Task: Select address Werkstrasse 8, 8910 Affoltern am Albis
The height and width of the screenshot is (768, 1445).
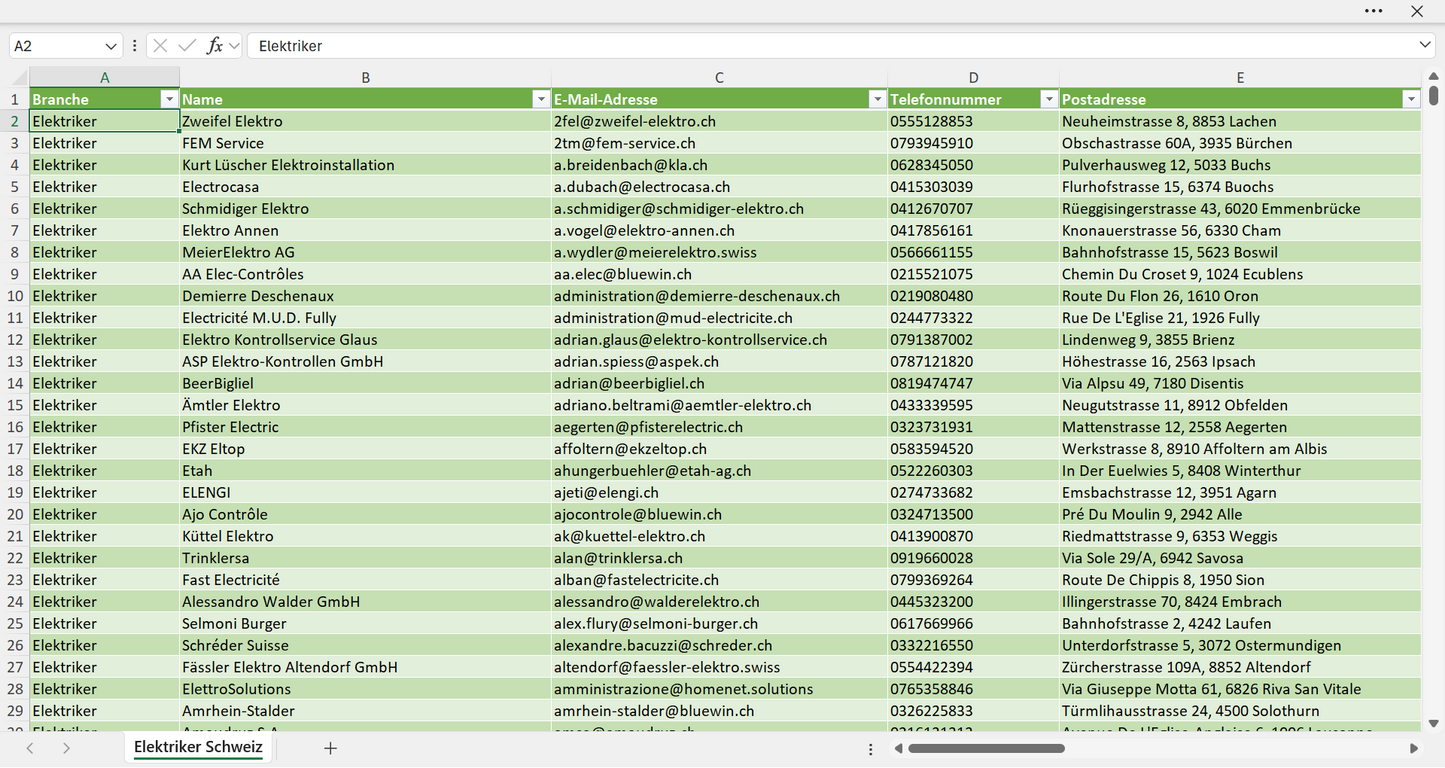Action: tap(1240, 449)
